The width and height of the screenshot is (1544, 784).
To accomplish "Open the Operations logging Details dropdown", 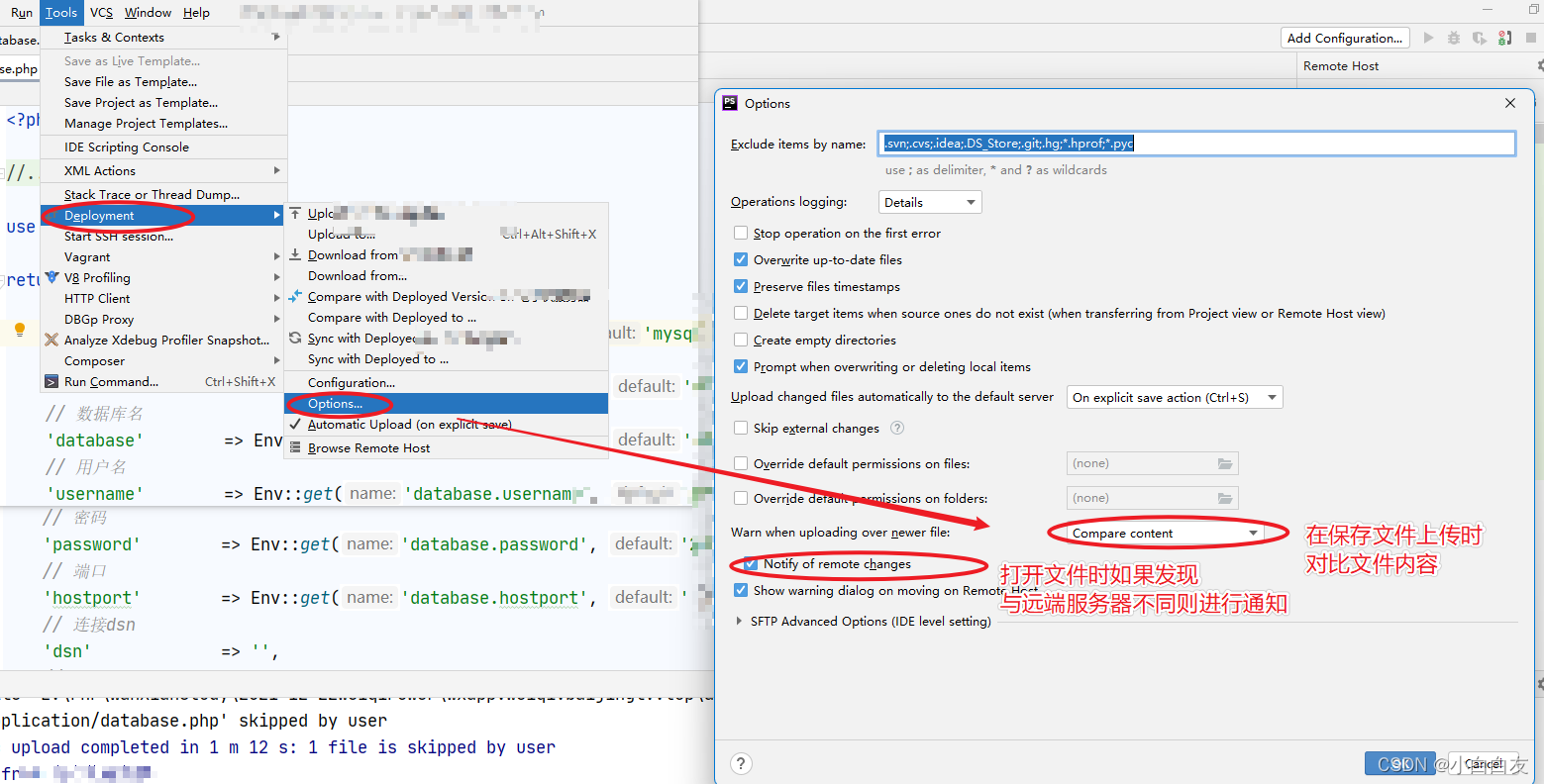I will coord(929,201).
